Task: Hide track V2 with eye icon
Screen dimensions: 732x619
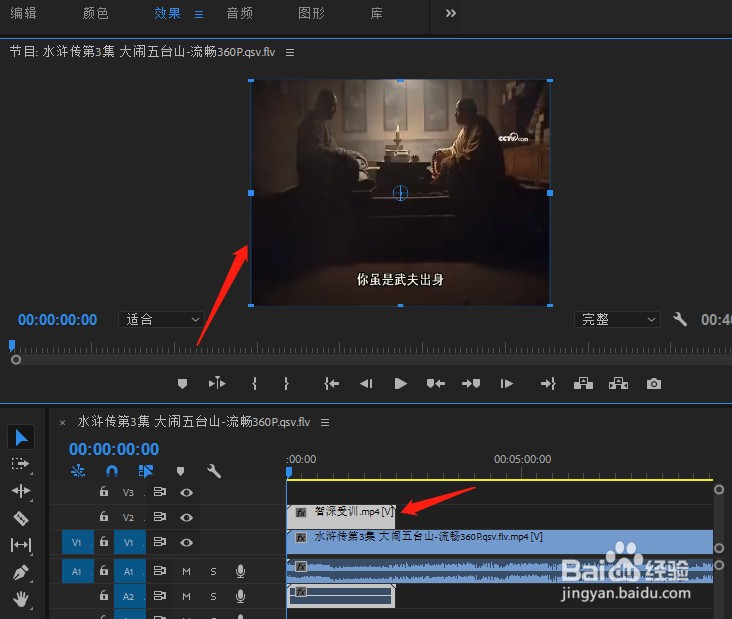Action: point(186,517)
